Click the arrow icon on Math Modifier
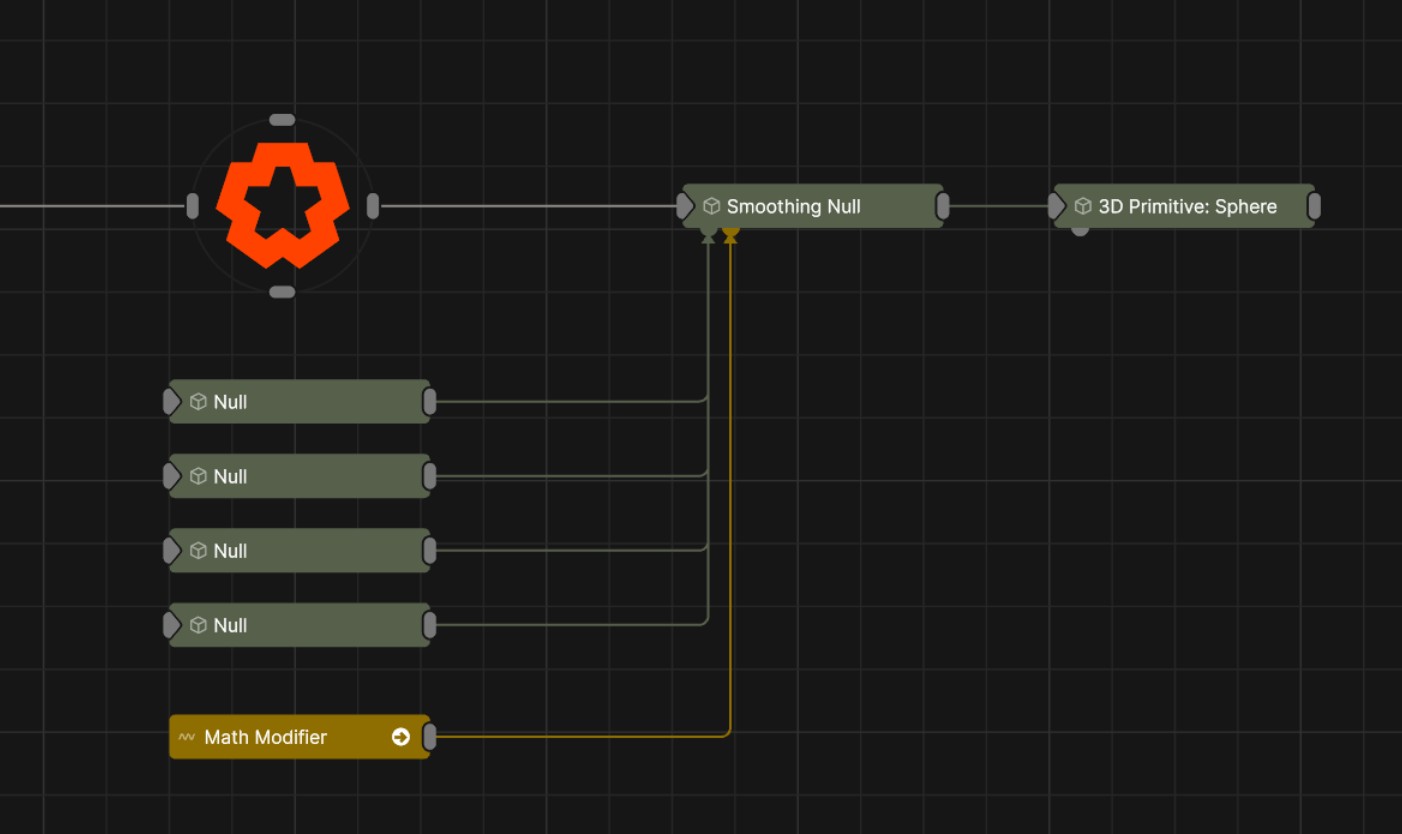 point(401,737)
